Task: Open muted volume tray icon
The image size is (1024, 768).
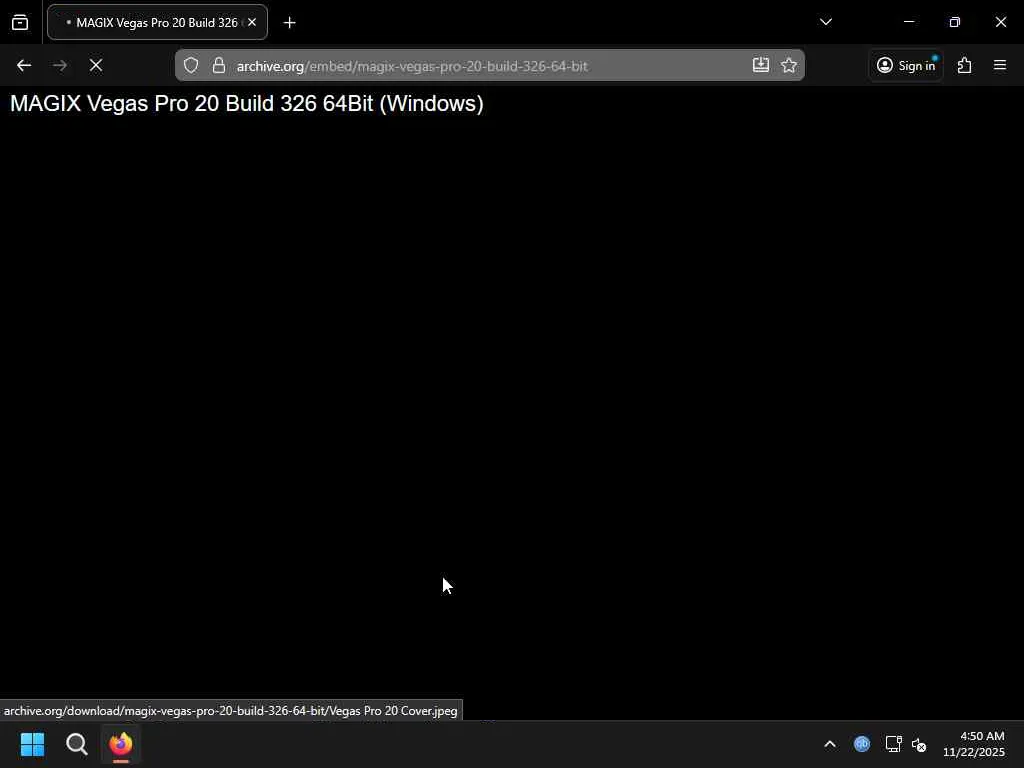Action: [x=919, y=744]
